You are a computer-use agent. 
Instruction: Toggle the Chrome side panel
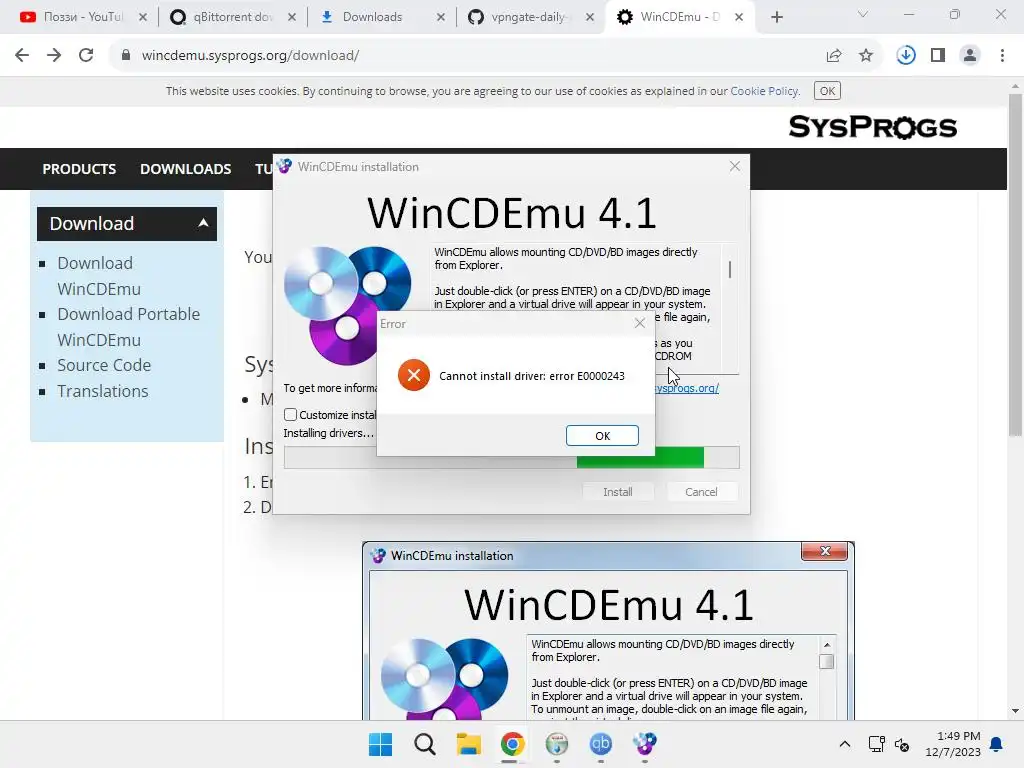tap(938, 56)
